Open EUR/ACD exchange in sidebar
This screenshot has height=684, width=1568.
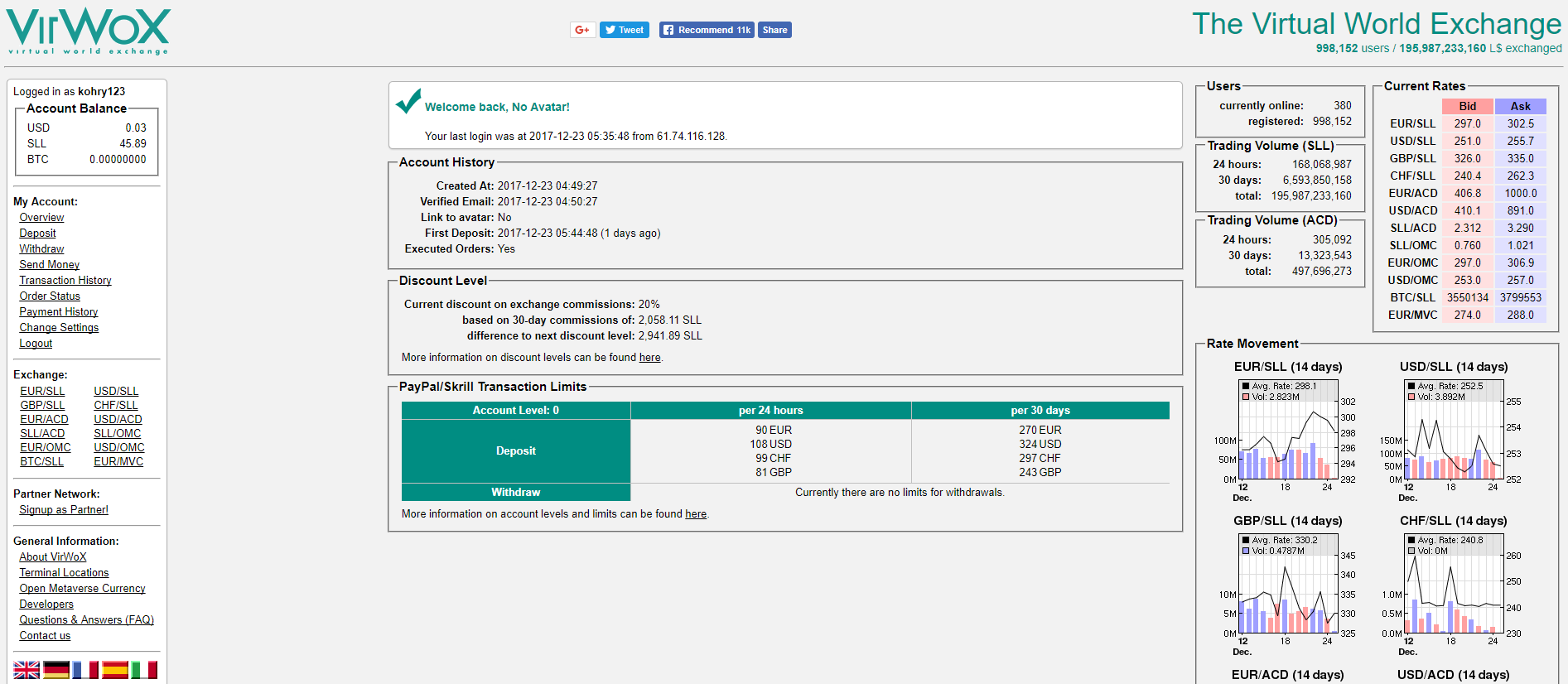tap(45, 420)
